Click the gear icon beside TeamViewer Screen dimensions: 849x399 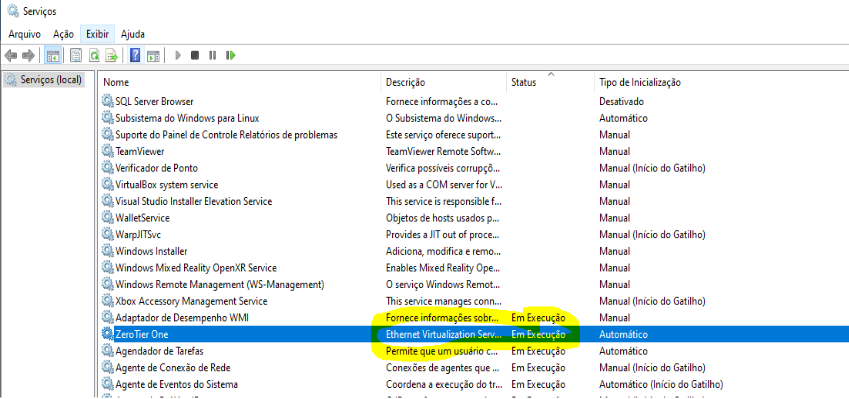click(x=108, y=151)
